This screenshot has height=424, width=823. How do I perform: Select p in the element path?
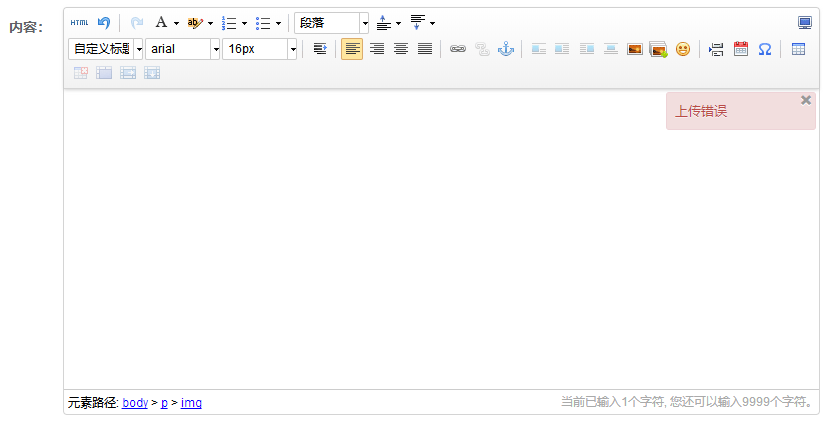(x=164, y=402)
